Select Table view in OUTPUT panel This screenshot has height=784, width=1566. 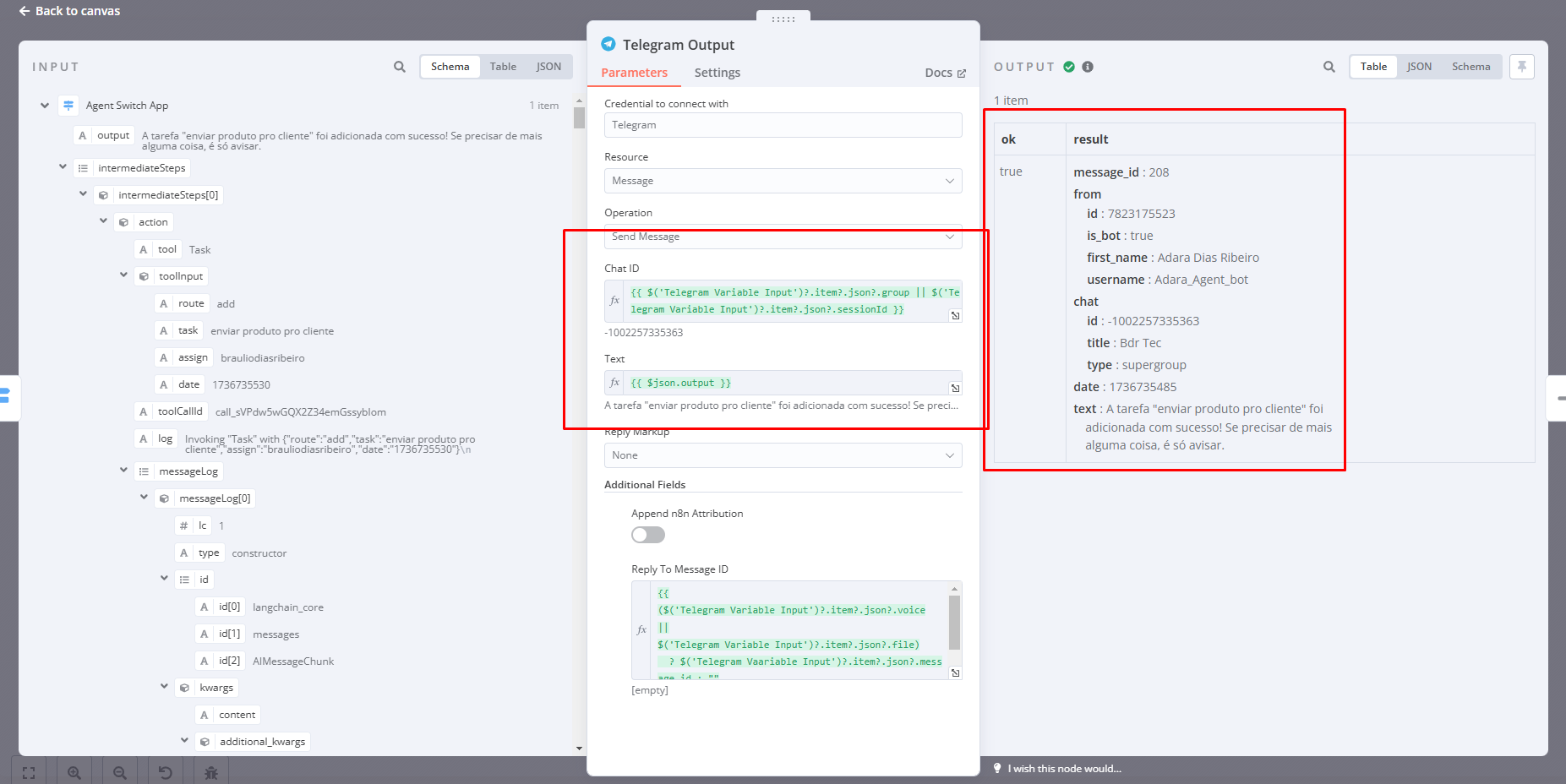[1373, 67]
